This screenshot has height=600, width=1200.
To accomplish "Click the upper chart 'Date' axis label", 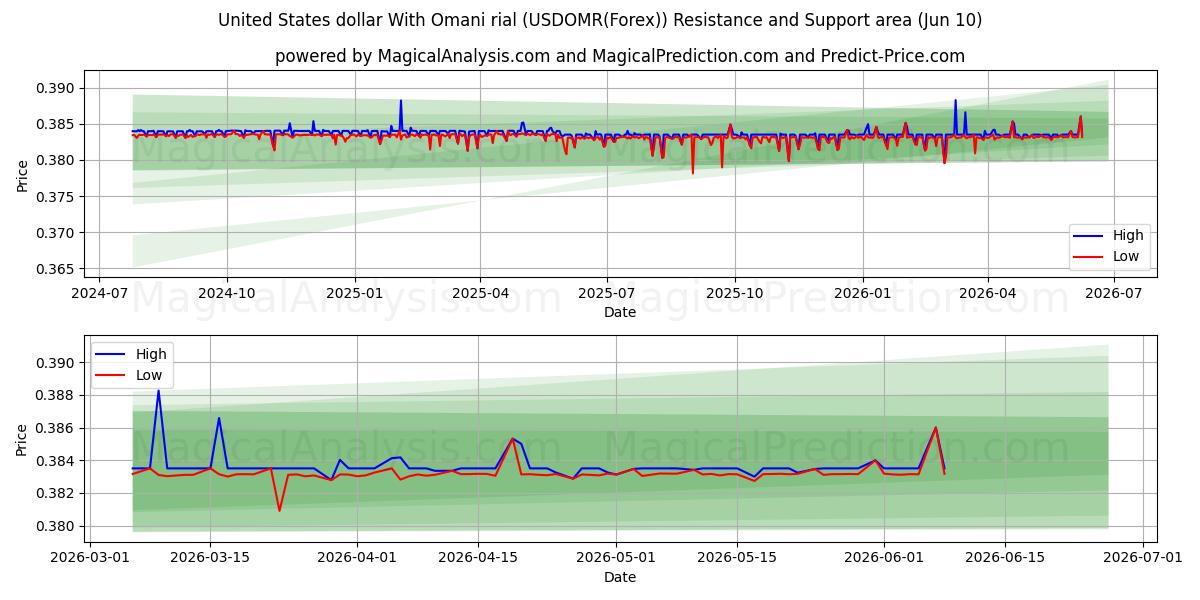I will pyautogui.click(x=620, y=313).
